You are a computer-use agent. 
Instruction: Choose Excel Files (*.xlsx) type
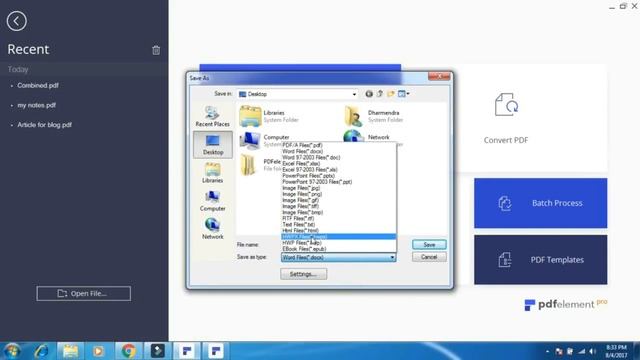tap(339, 164)
